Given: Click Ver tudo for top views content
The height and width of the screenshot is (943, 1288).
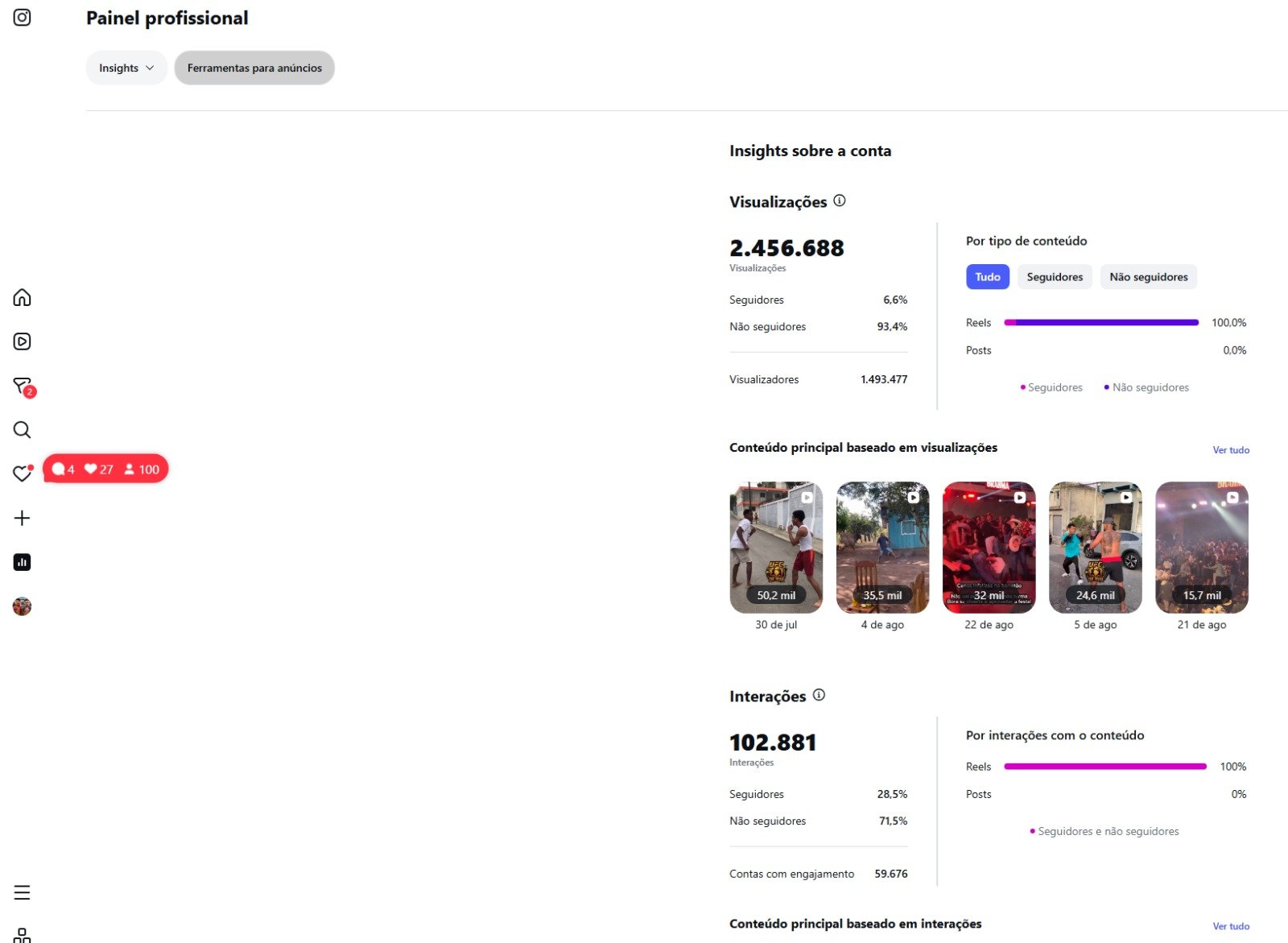Looking at the screenshot, I should [1231, 450].
